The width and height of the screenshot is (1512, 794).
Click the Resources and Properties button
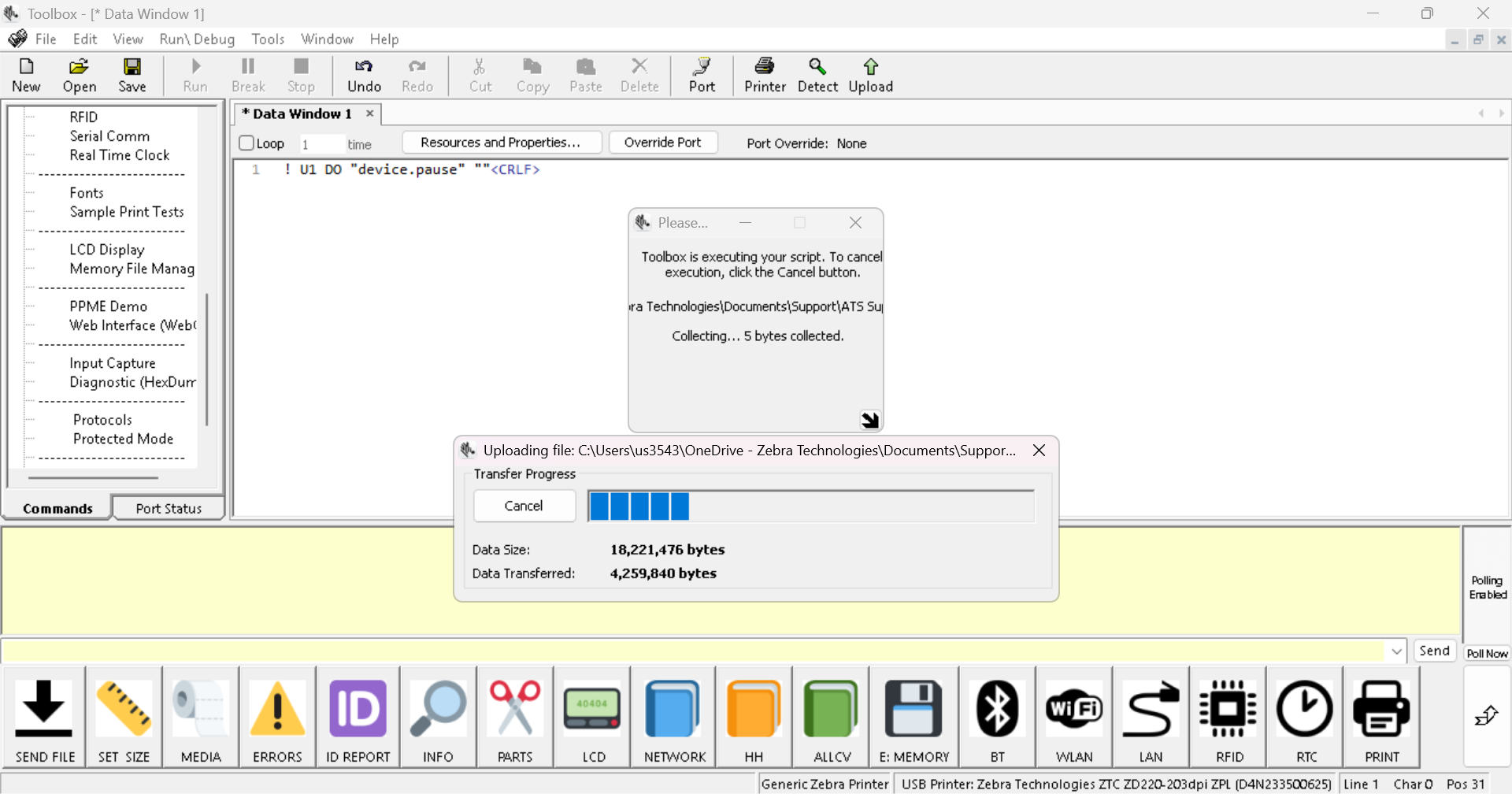(x=501, y=143)
